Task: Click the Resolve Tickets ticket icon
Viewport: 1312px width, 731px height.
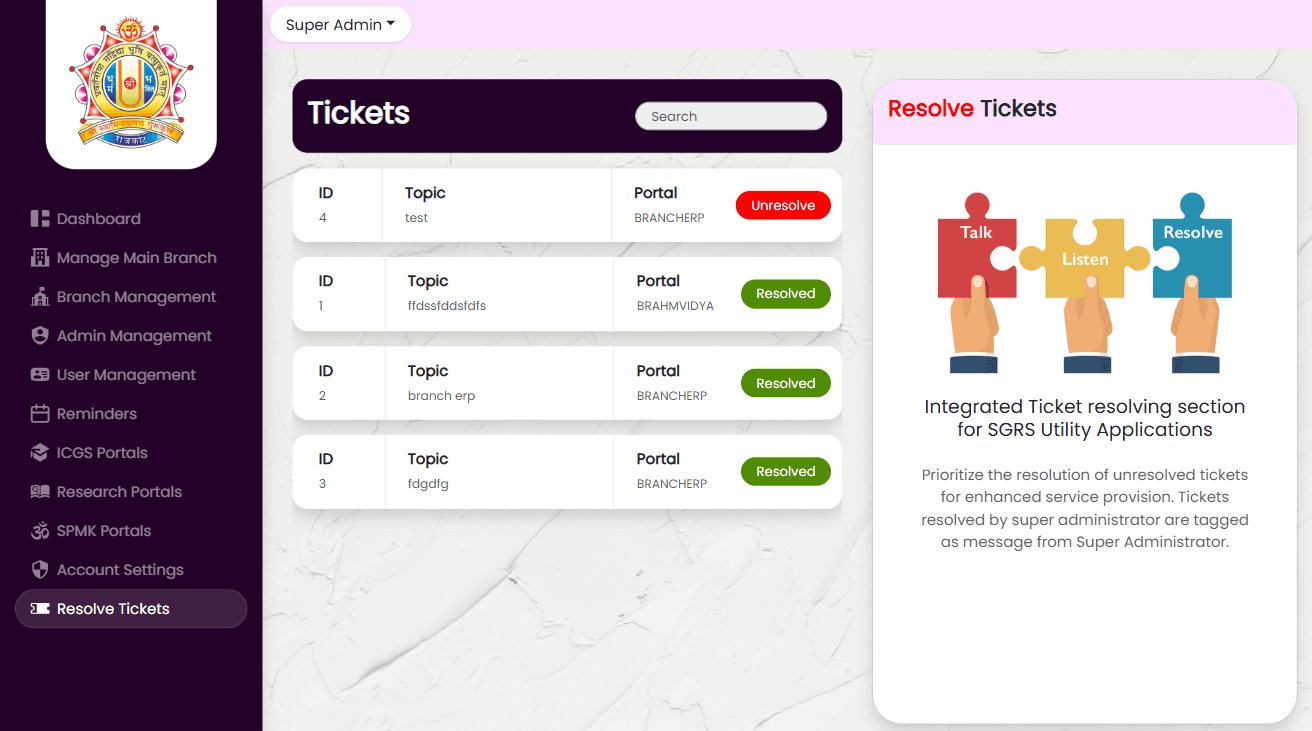Action: click(40, 609)
